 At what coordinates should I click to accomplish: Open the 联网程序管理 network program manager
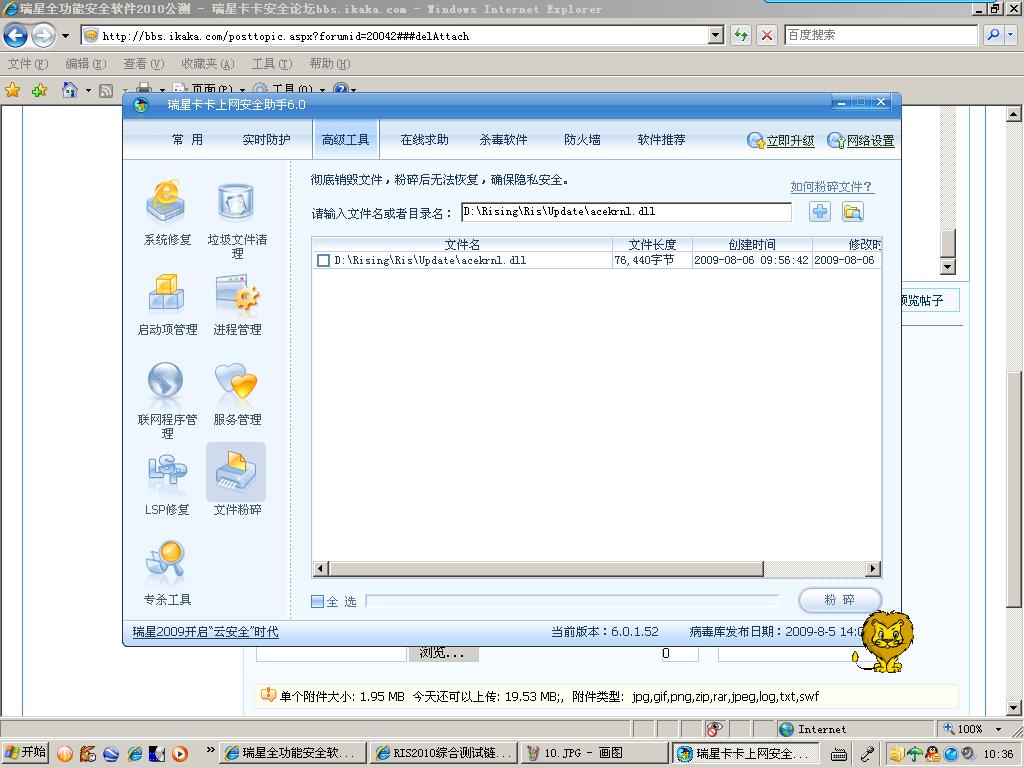(x=167, y=400)
